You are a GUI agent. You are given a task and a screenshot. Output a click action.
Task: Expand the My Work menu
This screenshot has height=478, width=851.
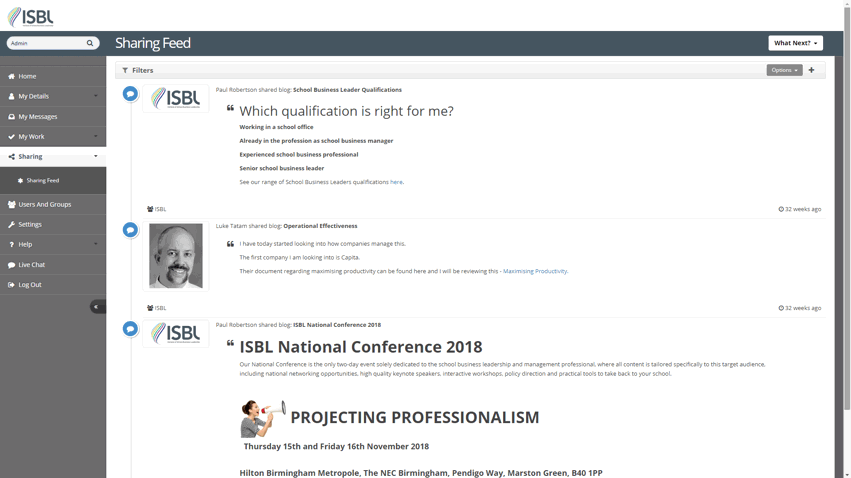[x=53, y=136]
